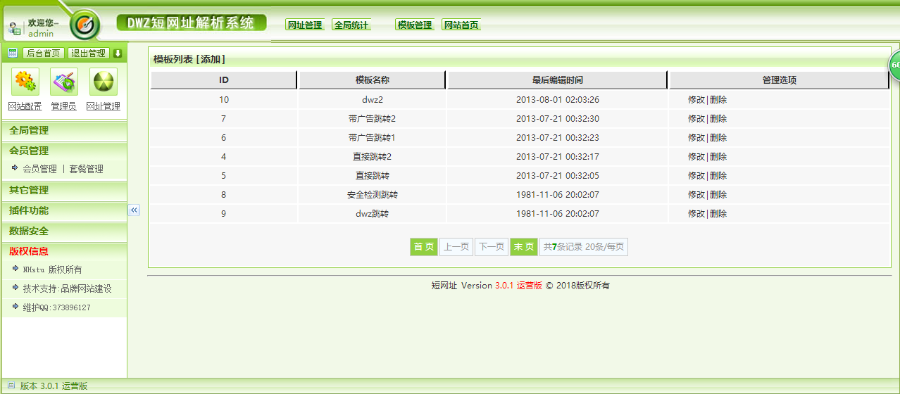
Task: Click 修改 for dwz跳转
Action: click(696, 214)
